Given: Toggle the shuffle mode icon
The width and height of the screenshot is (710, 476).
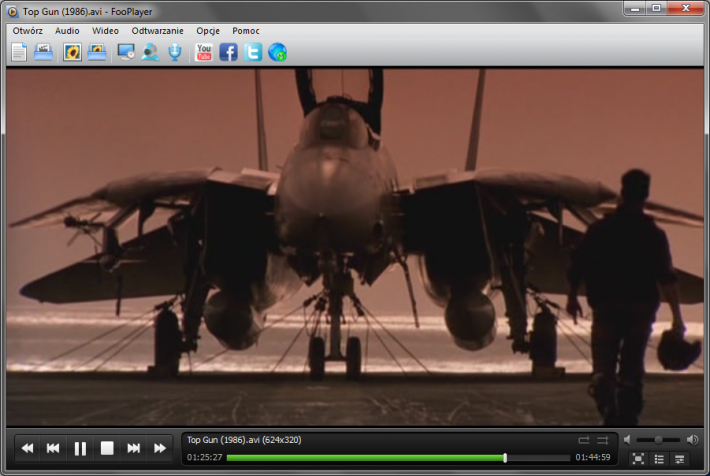Looking at the screenshot, I should point(603,440).
